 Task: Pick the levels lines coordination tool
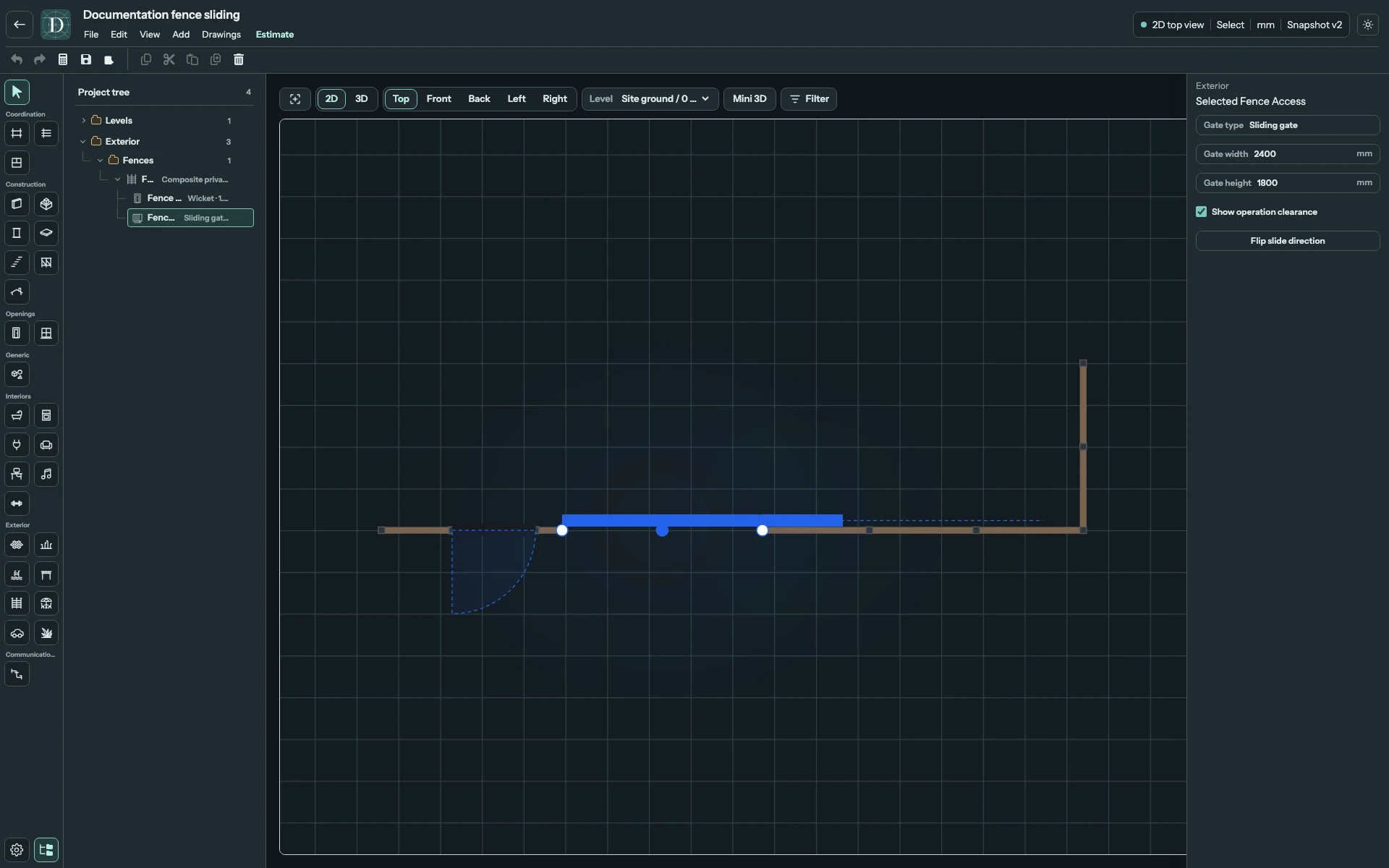tap(46, 133)
